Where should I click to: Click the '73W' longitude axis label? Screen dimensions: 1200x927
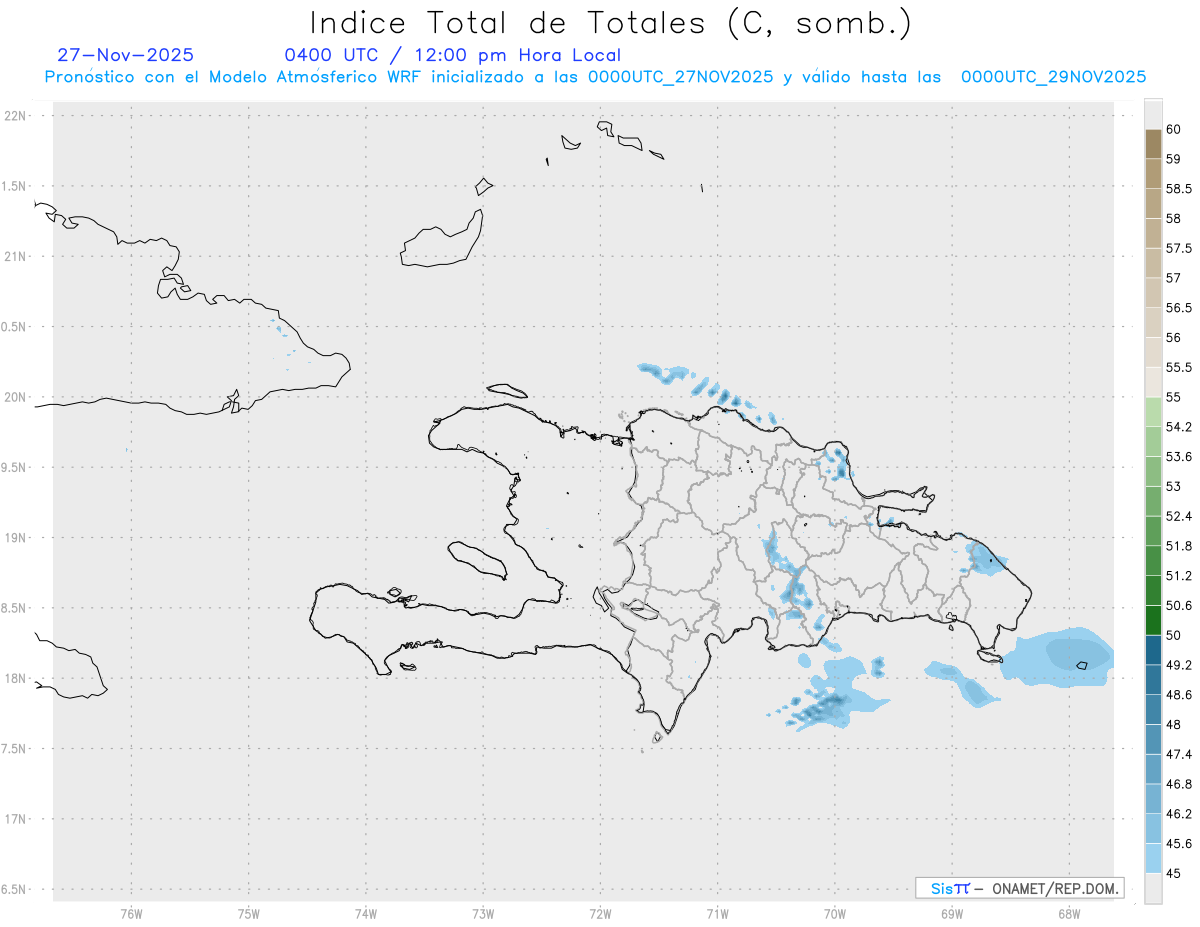pos(483,913)
